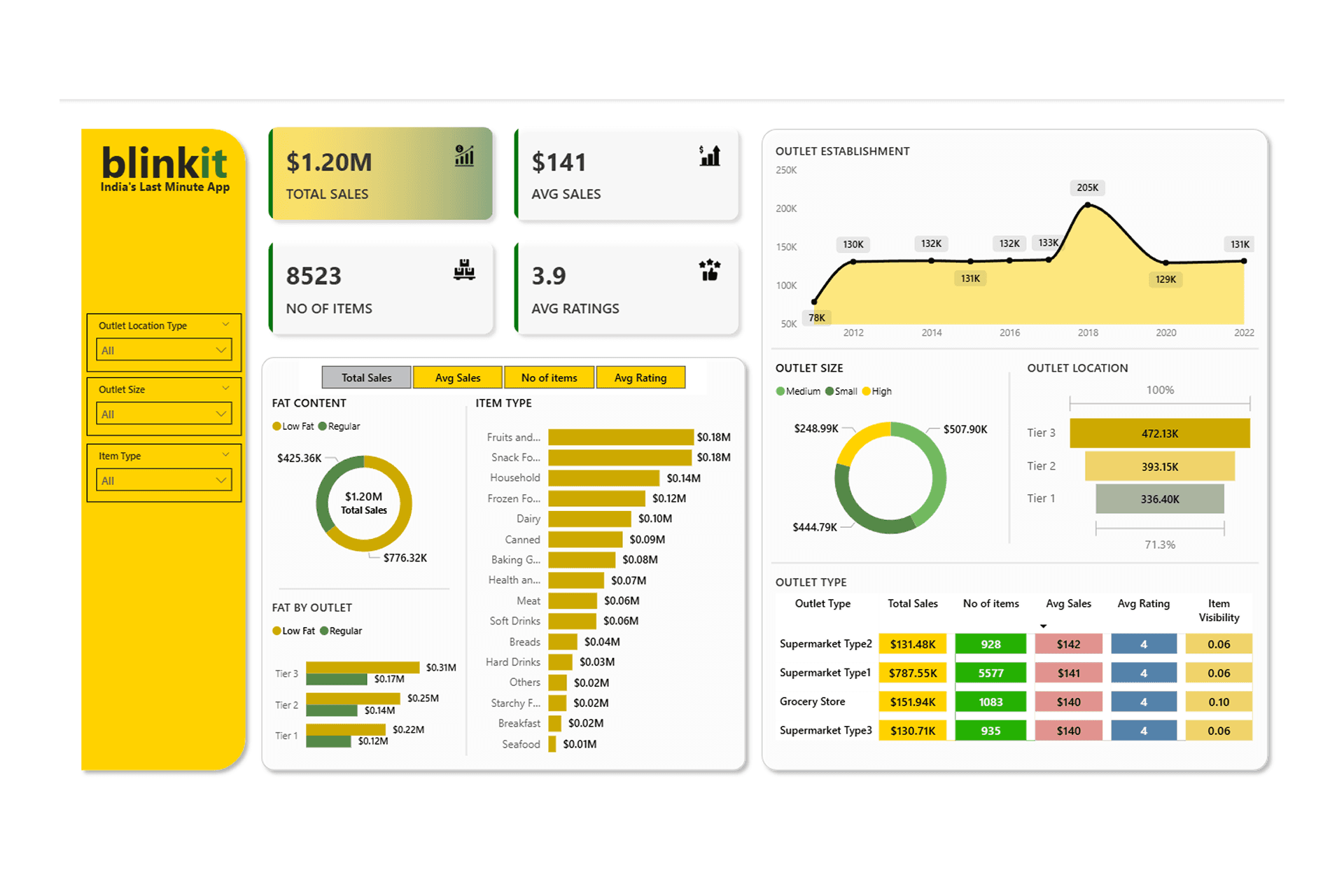The height and width of the screenshot is (896, 1344).
Task: Toggle the Small legend item in Outlet Size
Action: [x=829, y=391]
